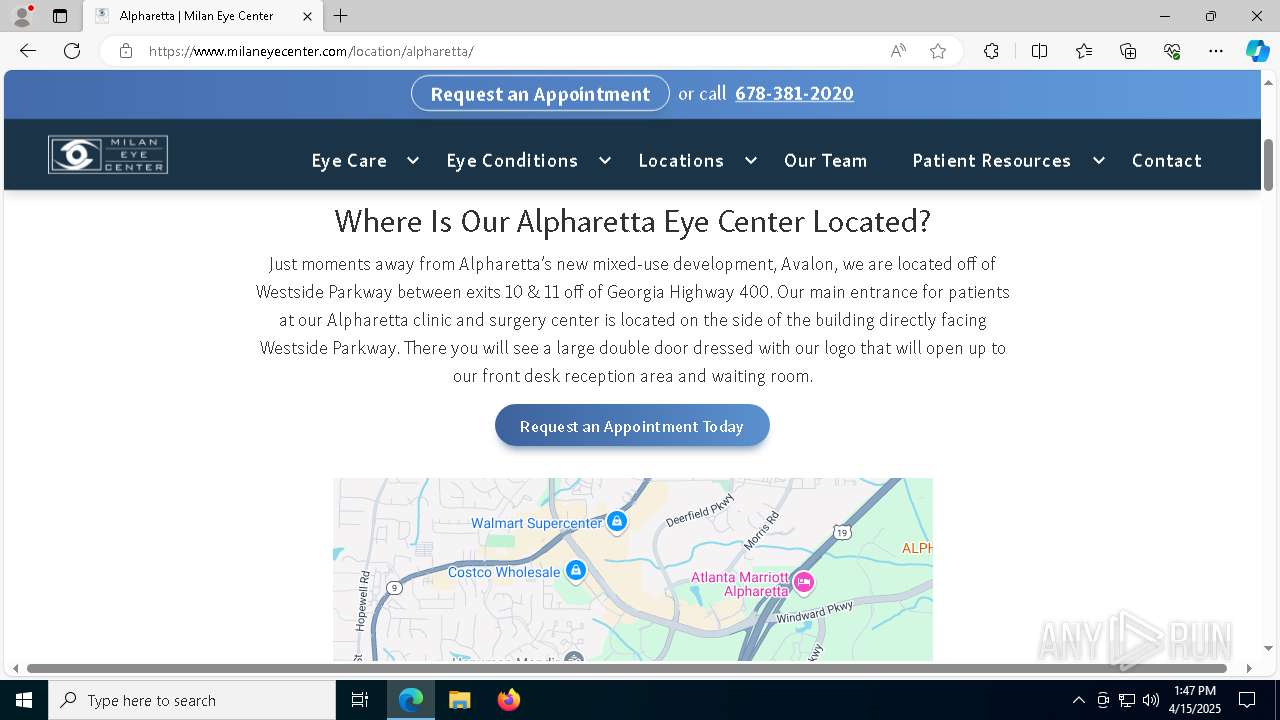Add this page to favorites star
Screen dimensions: 1280x720
click(938, 51)
